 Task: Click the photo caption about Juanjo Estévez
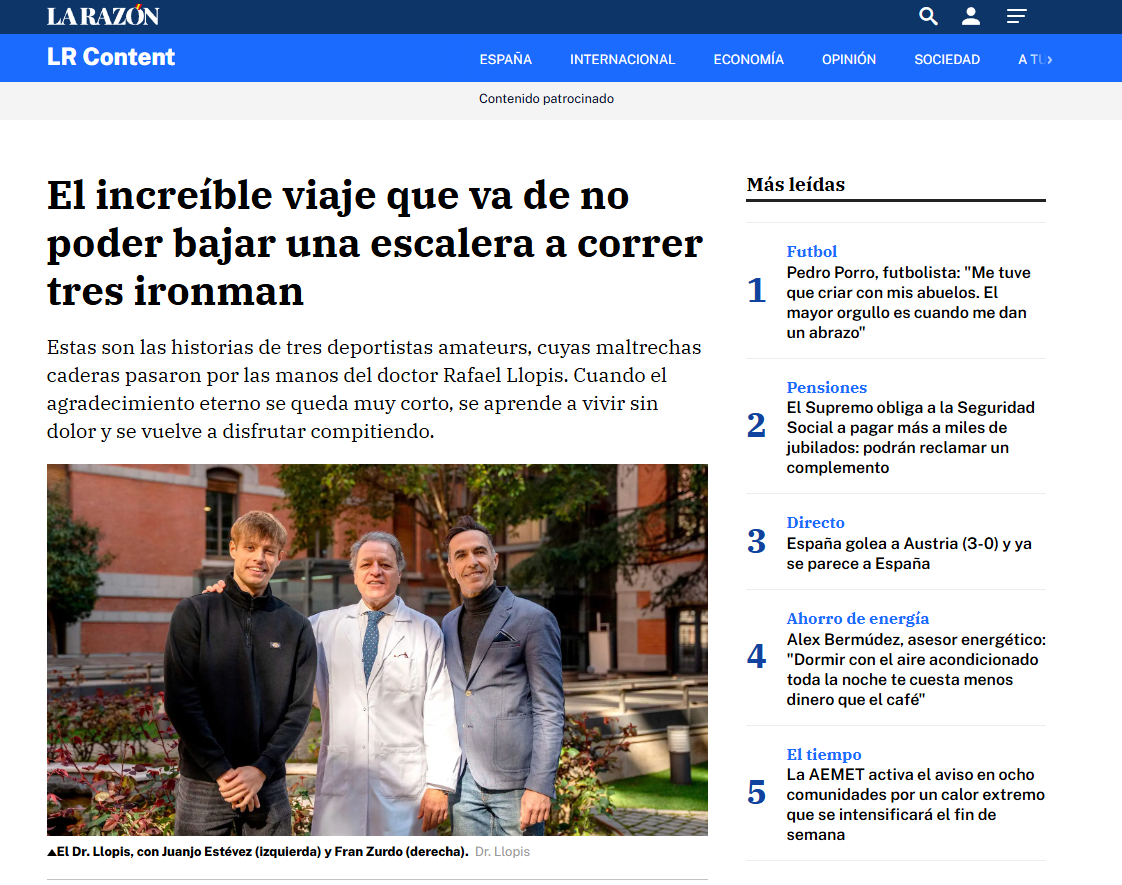click(262, 851)
